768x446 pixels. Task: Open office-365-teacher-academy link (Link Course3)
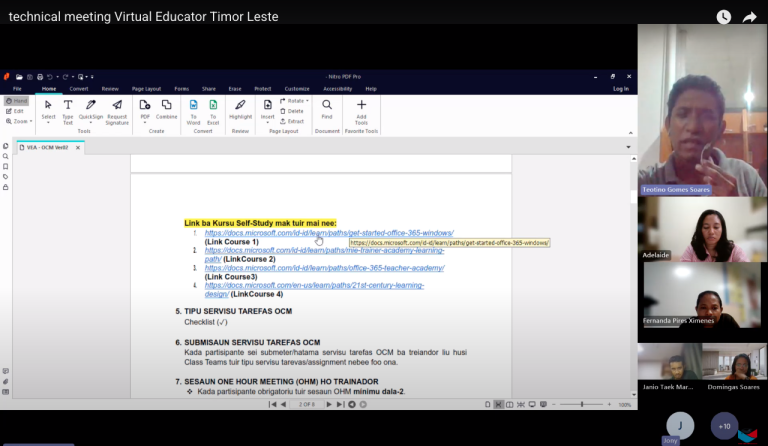(x=324, y=268)
